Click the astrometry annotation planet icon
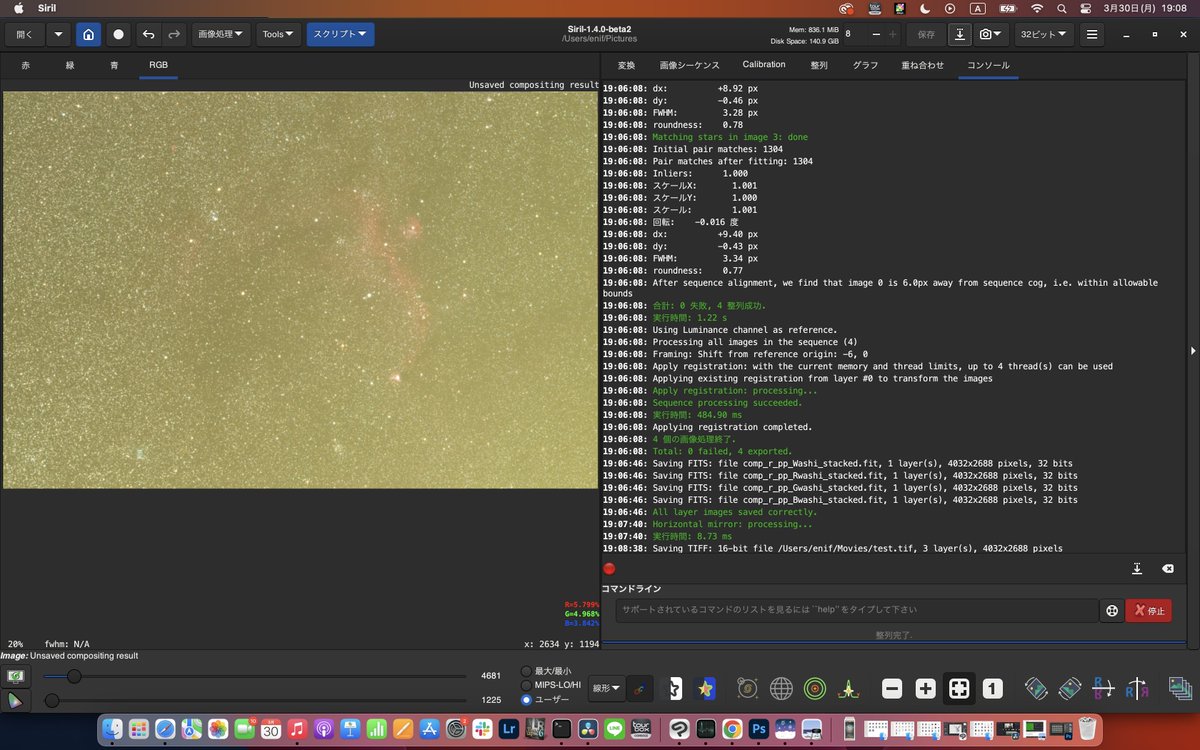Viewport: 1200px width, 750px height. click(747, 688)
